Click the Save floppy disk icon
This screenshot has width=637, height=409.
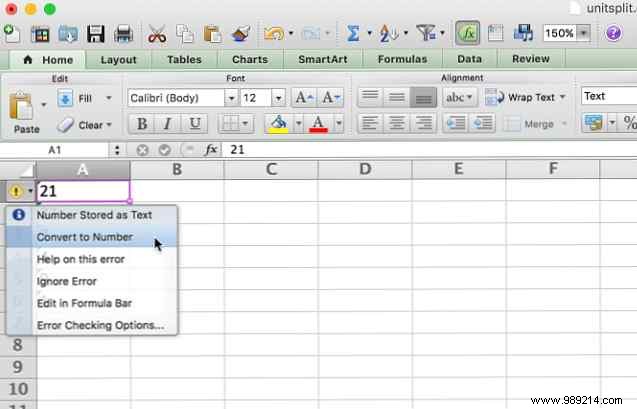coord(95,34)
